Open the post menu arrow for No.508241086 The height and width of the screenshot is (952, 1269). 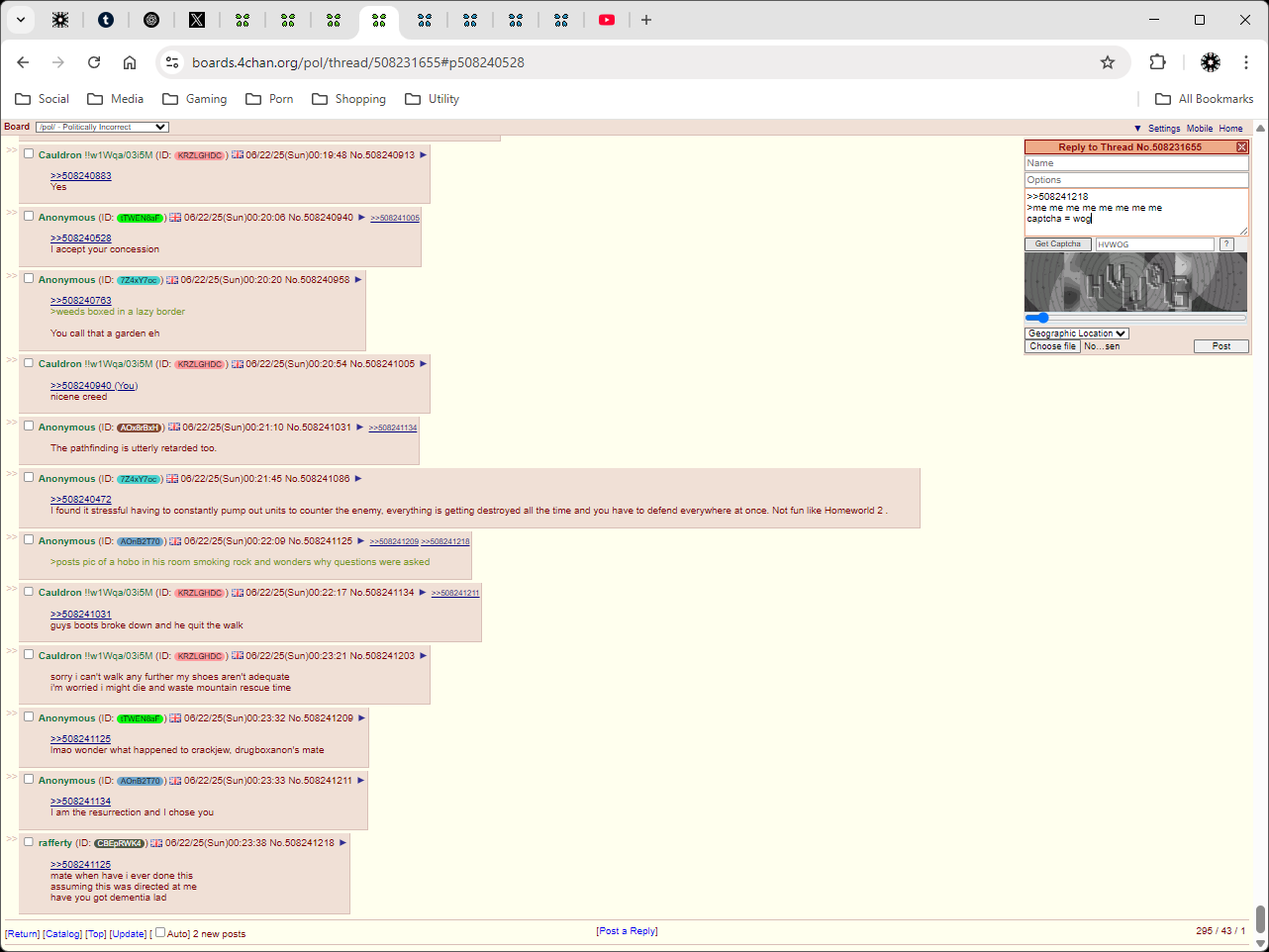pyautogui.click(x=358, y=479)
